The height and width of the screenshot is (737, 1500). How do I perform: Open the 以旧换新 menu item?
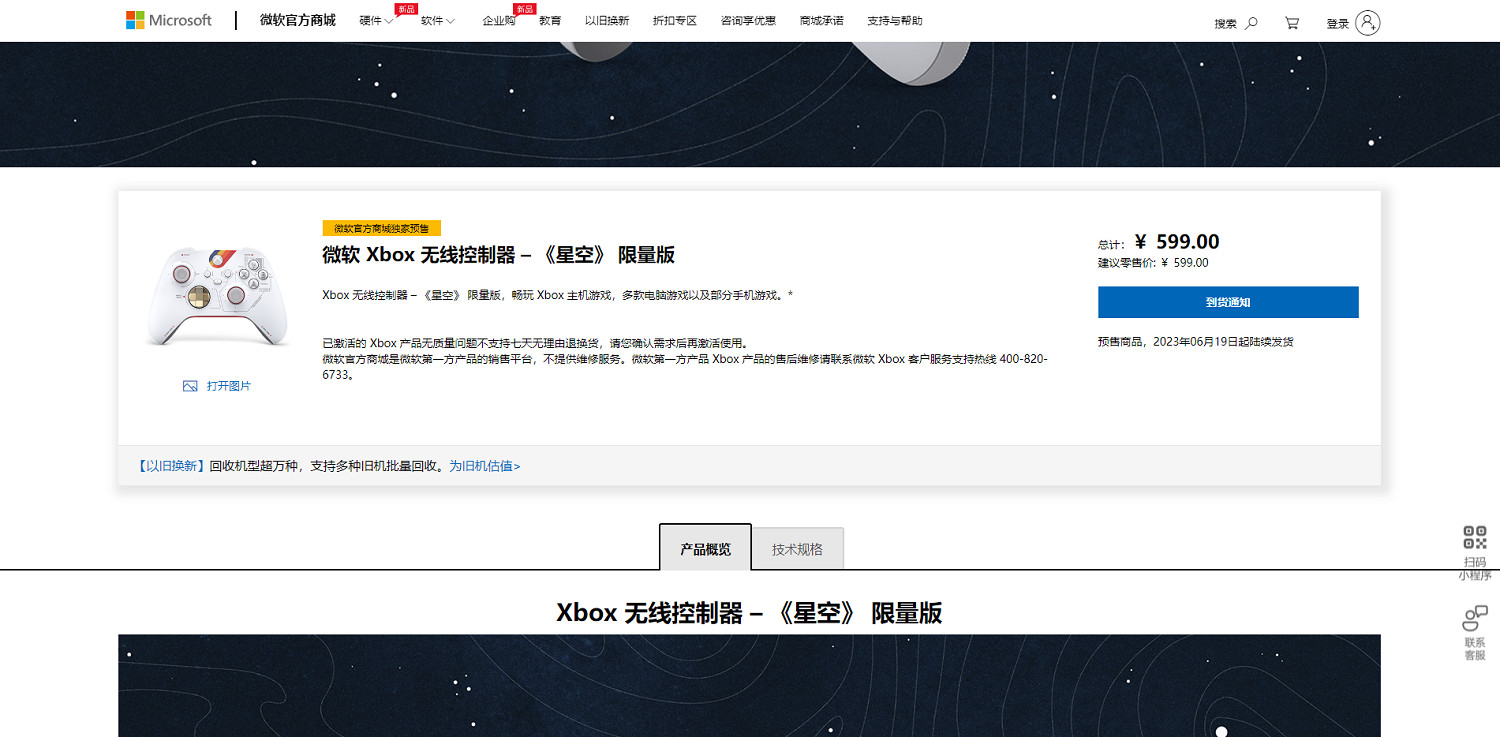click(x=609, y=20)
